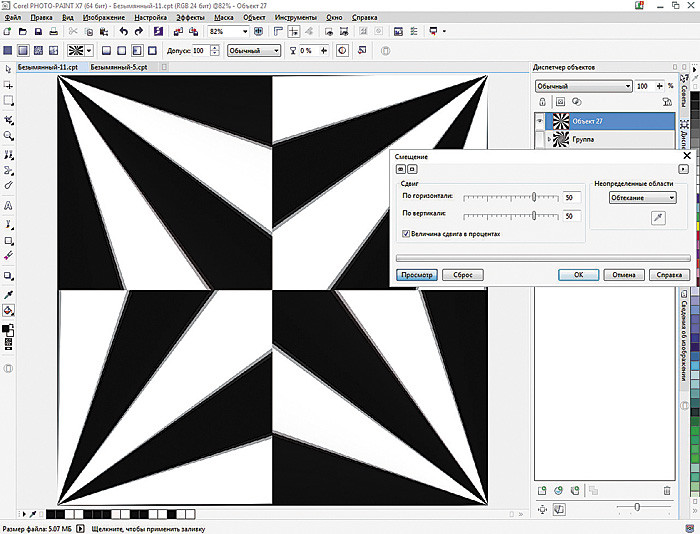The image size is (700, 534).
Task: Choose texture fill type icon
Action: click(54, 50)
